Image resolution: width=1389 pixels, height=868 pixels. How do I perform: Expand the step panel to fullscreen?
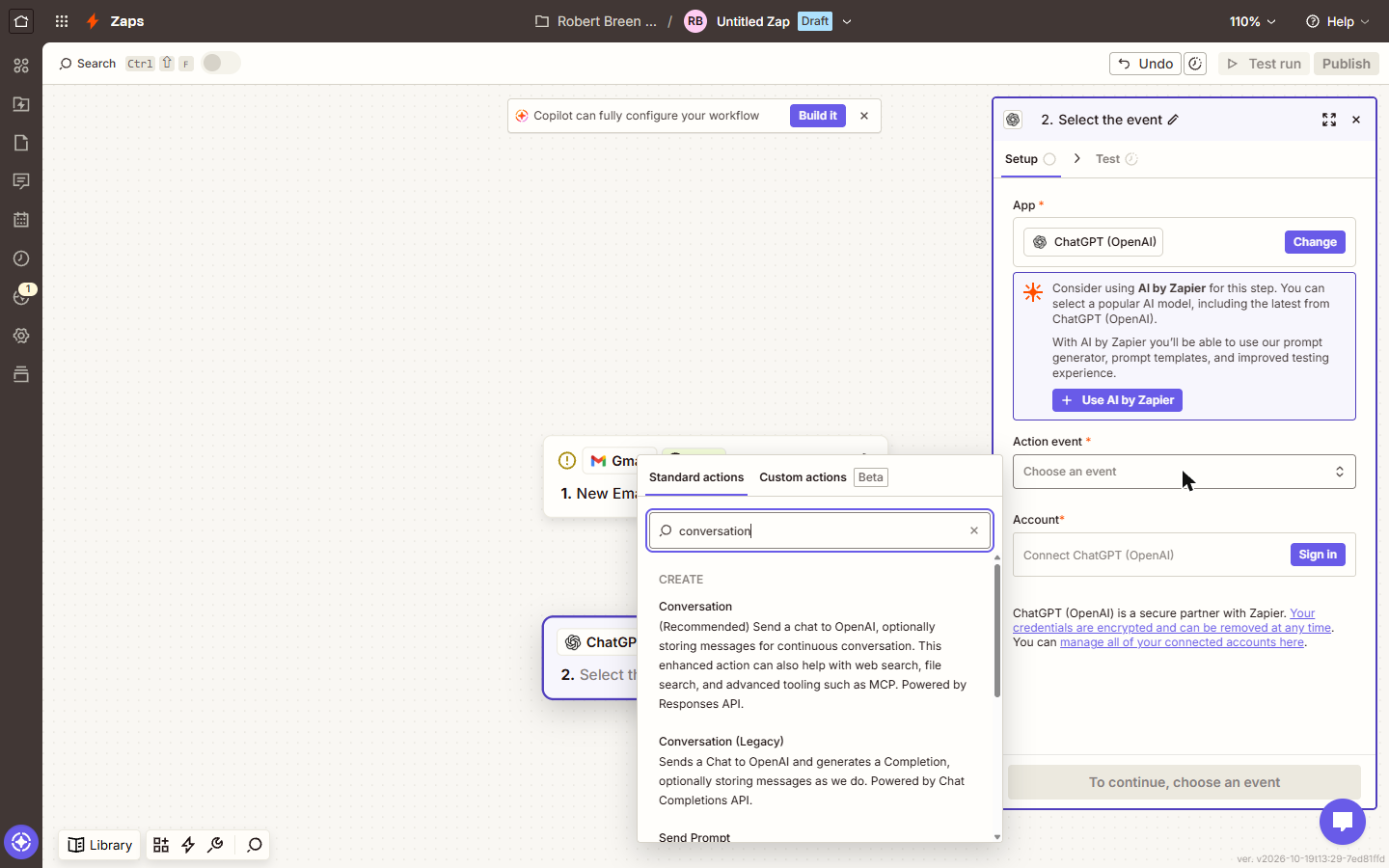[1329, 120]
